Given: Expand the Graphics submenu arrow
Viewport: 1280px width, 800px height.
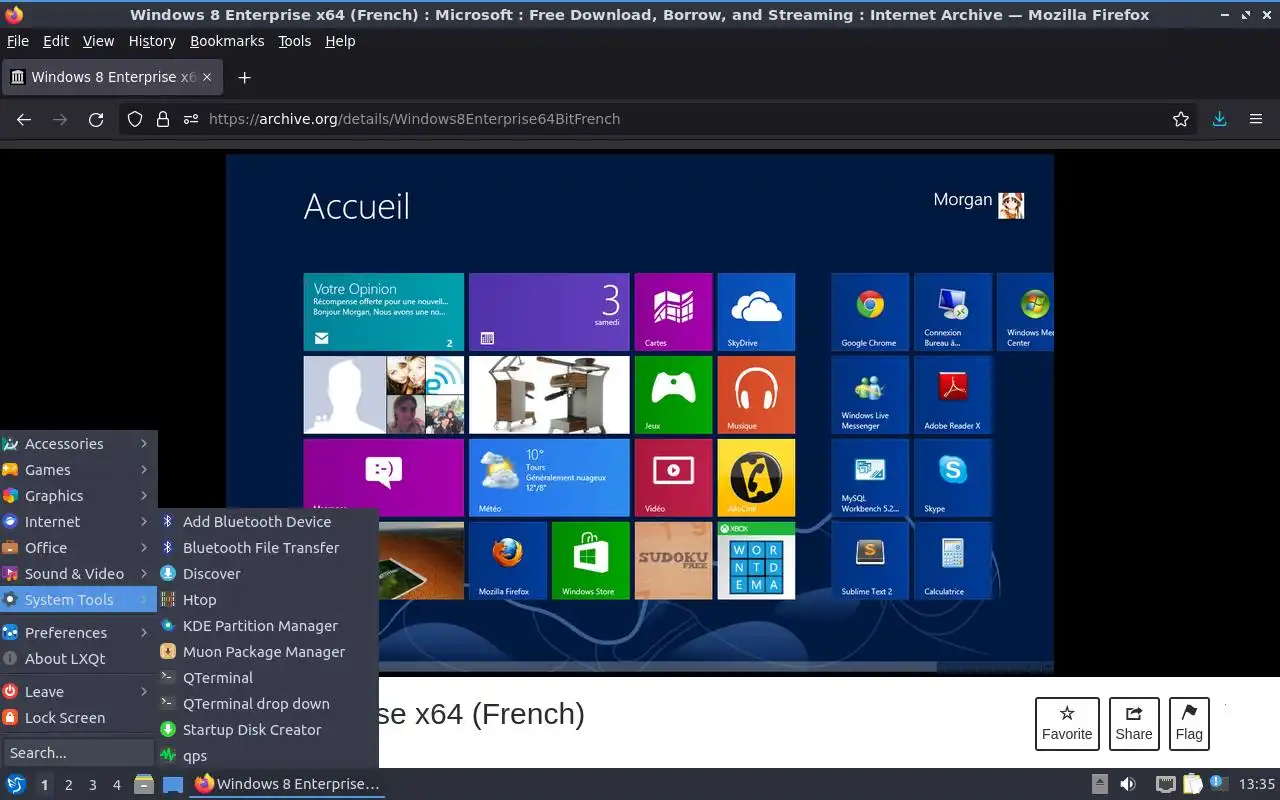Looking at the screenshot, I should pos(144,496).
